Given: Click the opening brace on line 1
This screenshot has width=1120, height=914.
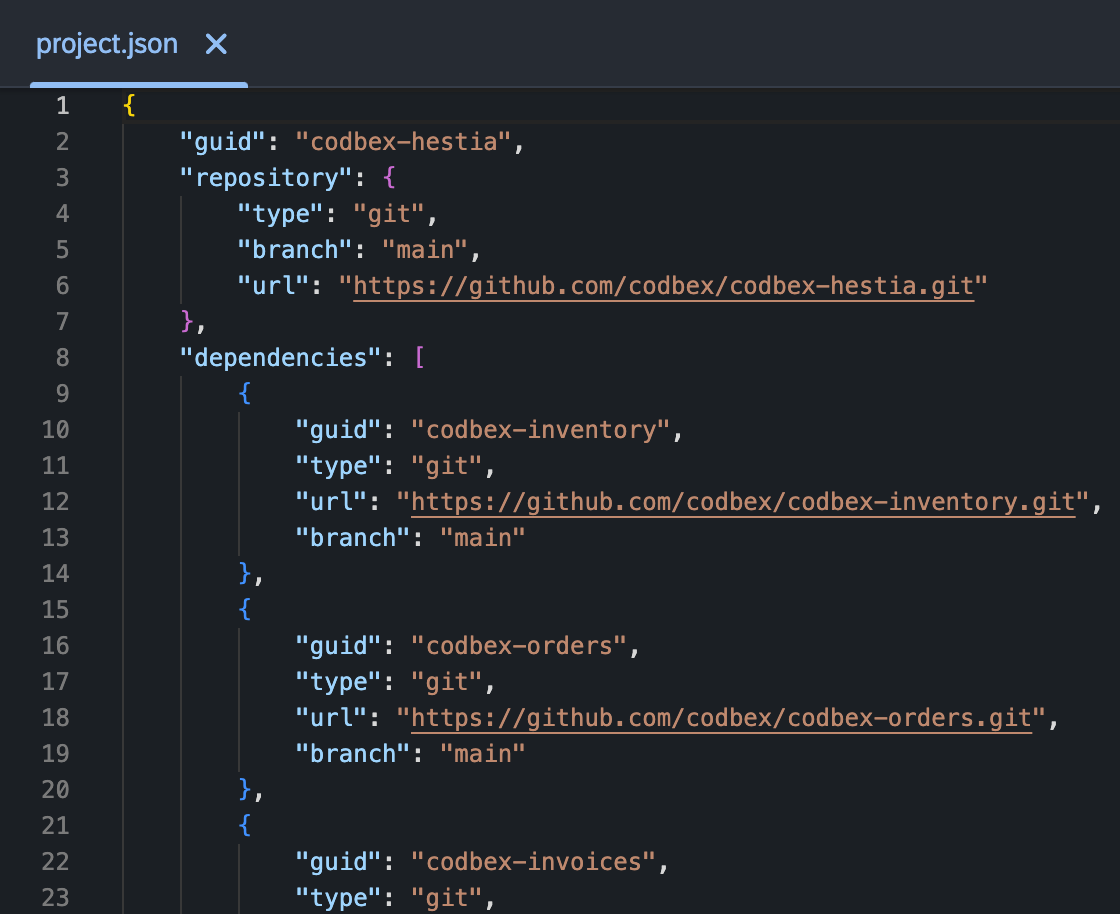Looking at the screenshot, I should (129, 106).
